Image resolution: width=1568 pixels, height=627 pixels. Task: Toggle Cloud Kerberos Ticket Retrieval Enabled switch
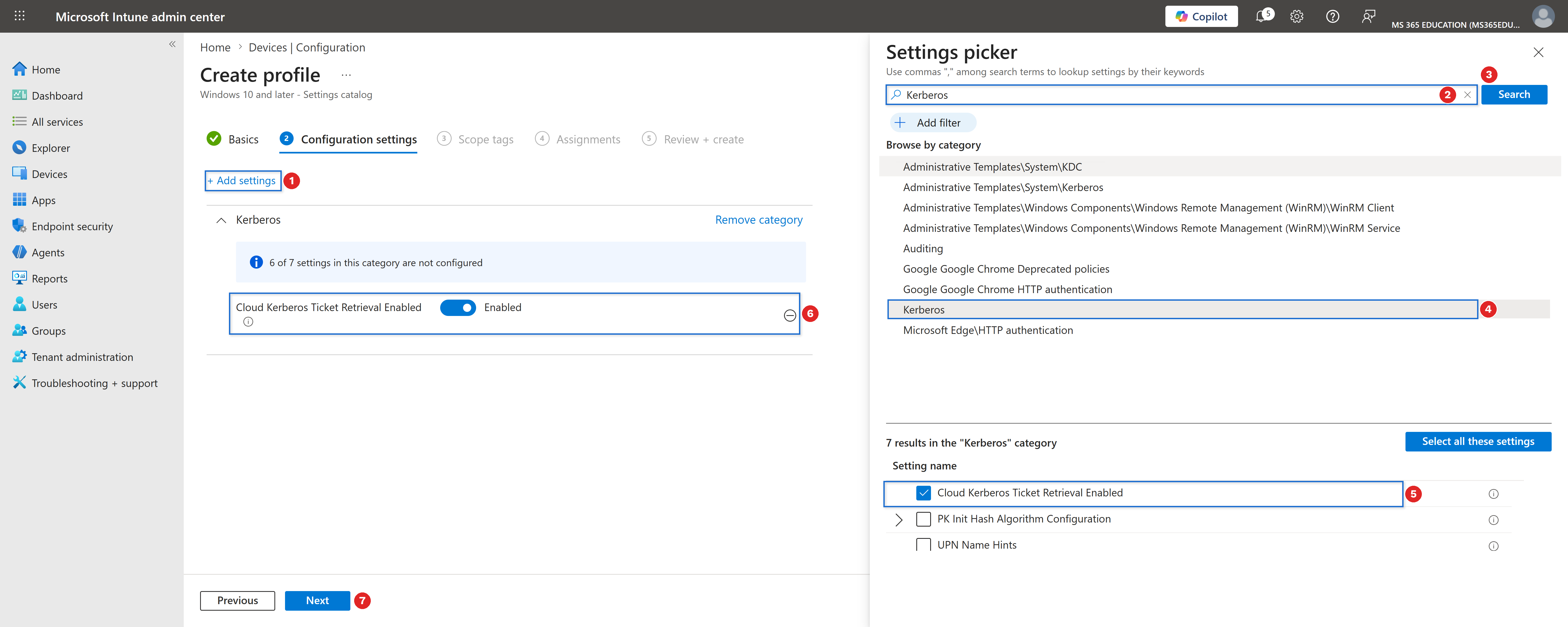[x=458, y=308]
